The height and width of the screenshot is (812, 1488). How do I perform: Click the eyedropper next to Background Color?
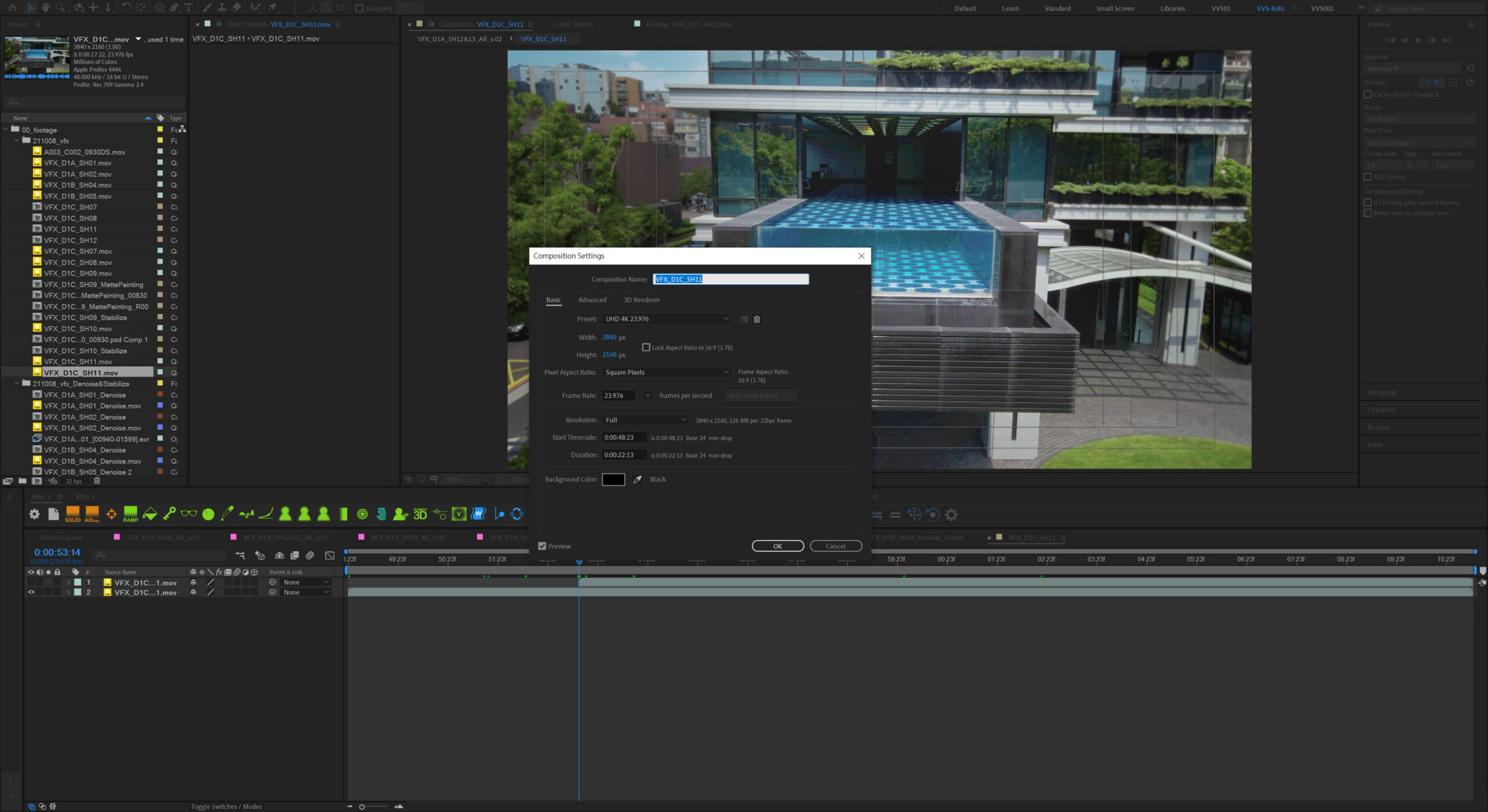tap(637, 480)
